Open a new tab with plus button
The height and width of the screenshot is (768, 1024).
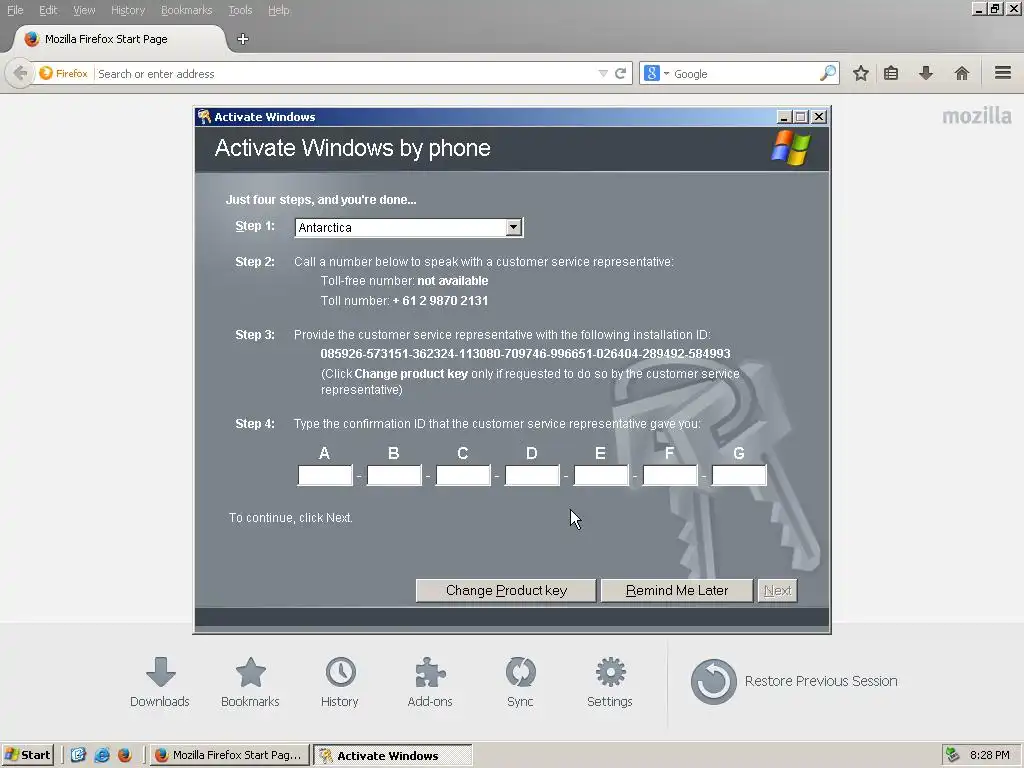tap(243, 39)
